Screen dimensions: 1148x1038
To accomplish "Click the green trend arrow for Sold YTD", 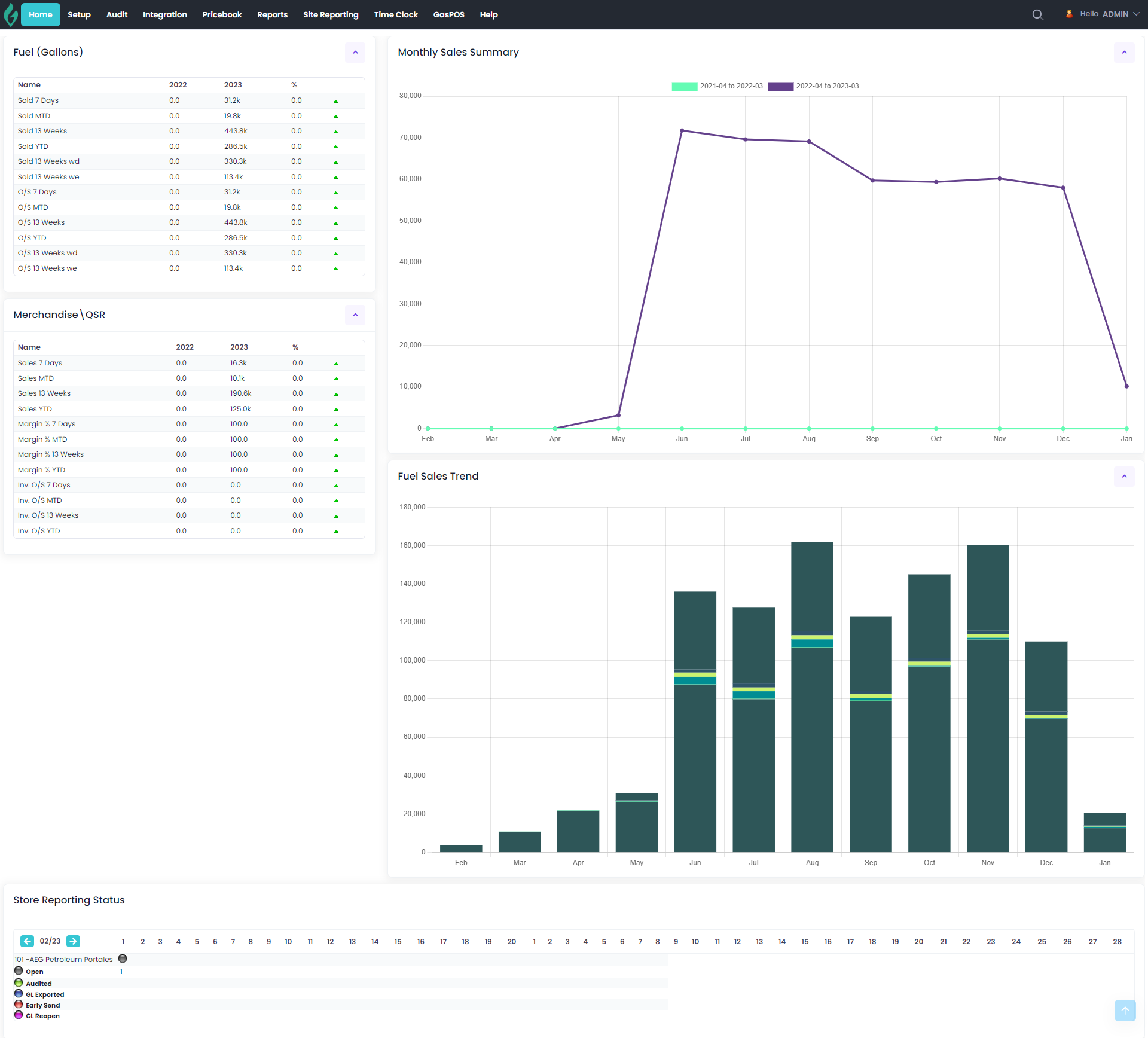I will pyautogui.click(x=335, y=147).
